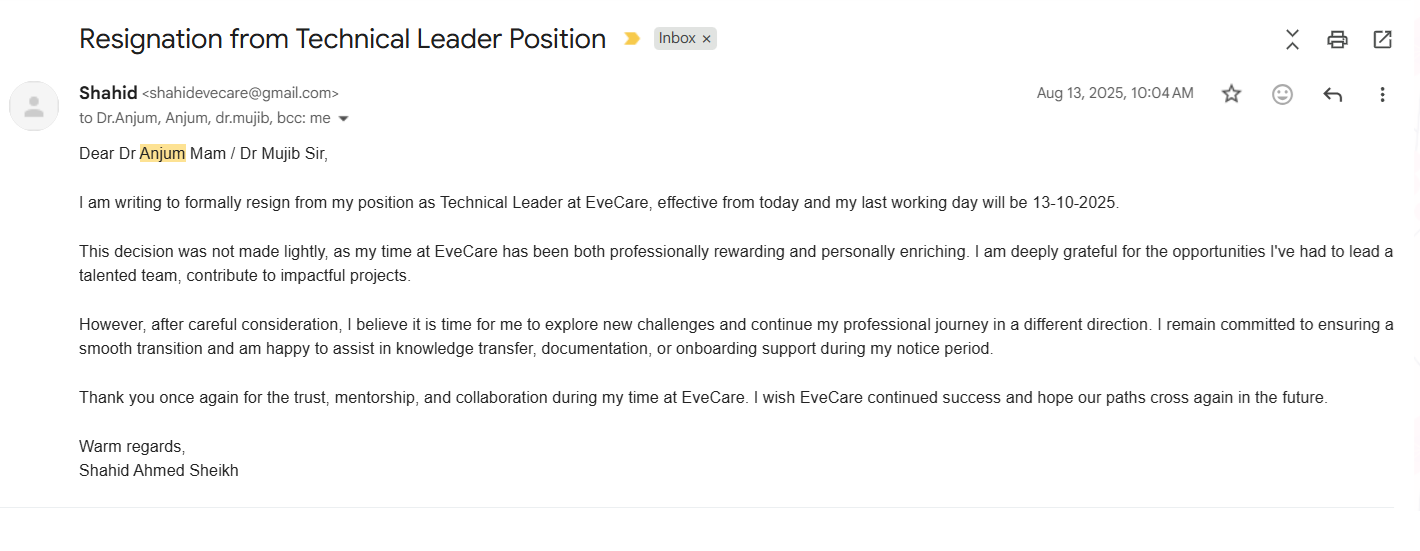Reply to Shahid's email
Viewport: 1420px width, 551px height.
[x=1332, y=94]
